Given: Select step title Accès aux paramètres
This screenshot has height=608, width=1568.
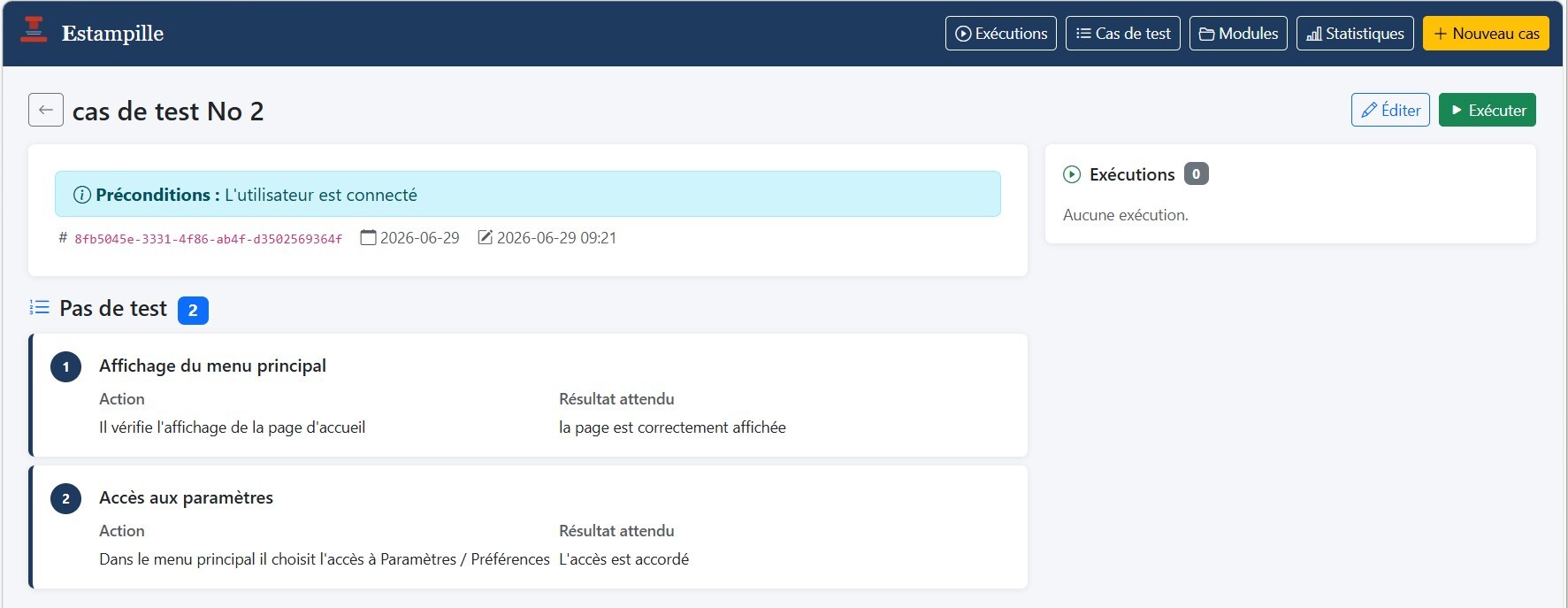Looking at the screenshot, I should [186, 497].
